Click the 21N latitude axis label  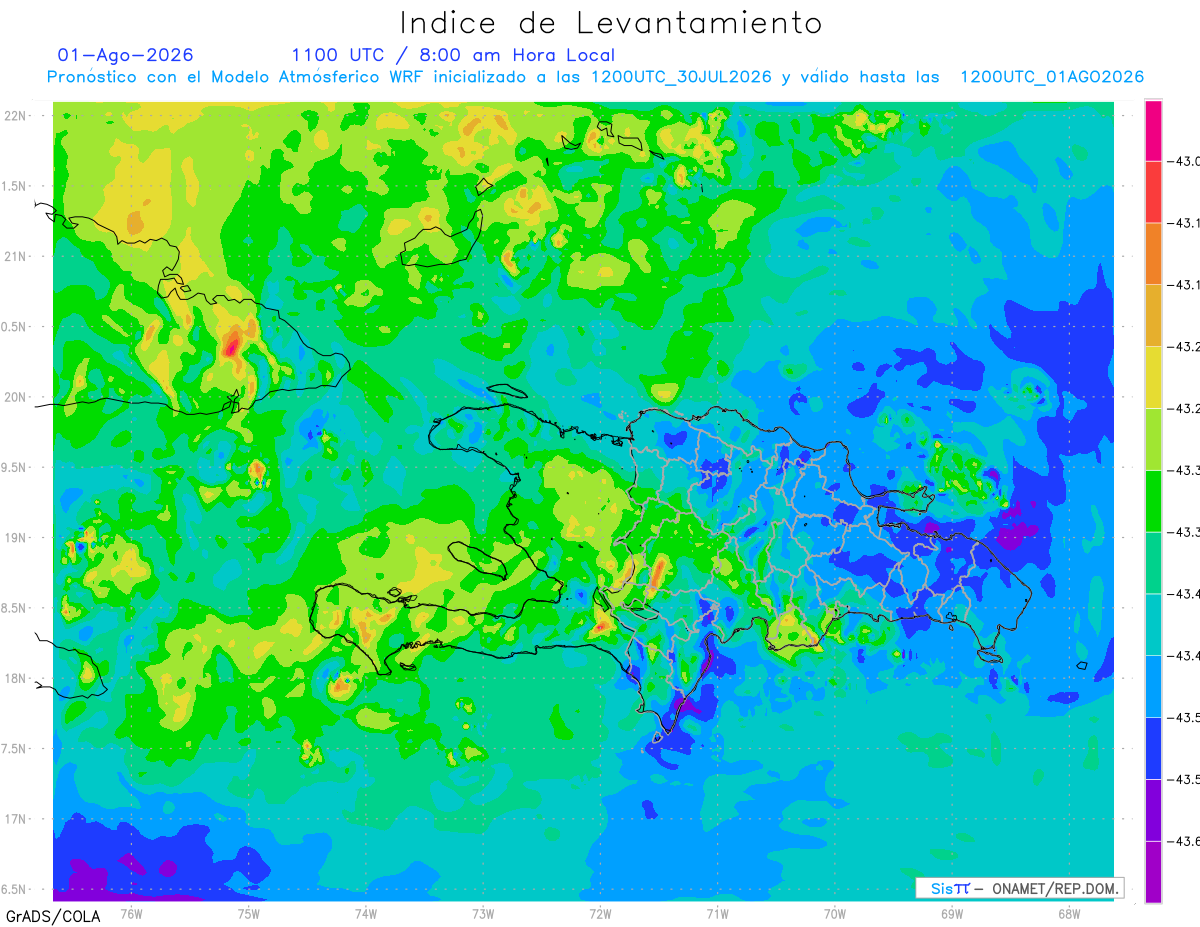(17, 256)
